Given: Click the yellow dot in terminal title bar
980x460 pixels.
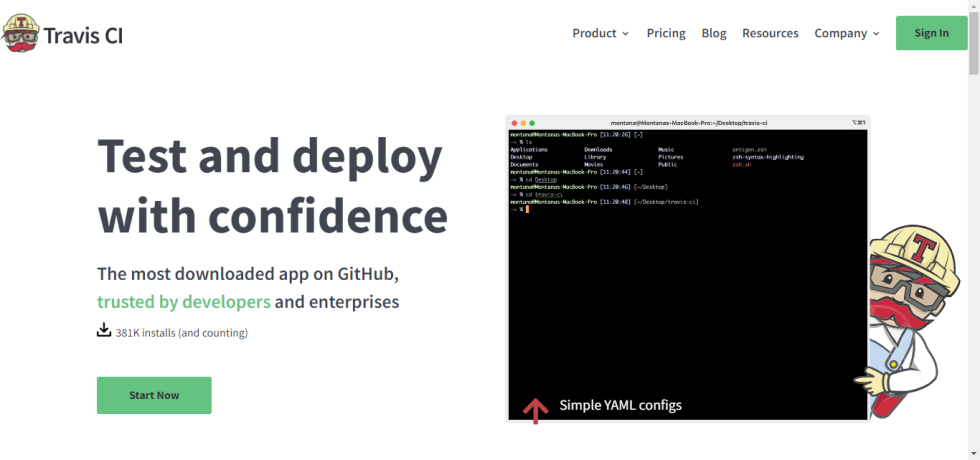Looking at the screenshot, I should (525, 122).
